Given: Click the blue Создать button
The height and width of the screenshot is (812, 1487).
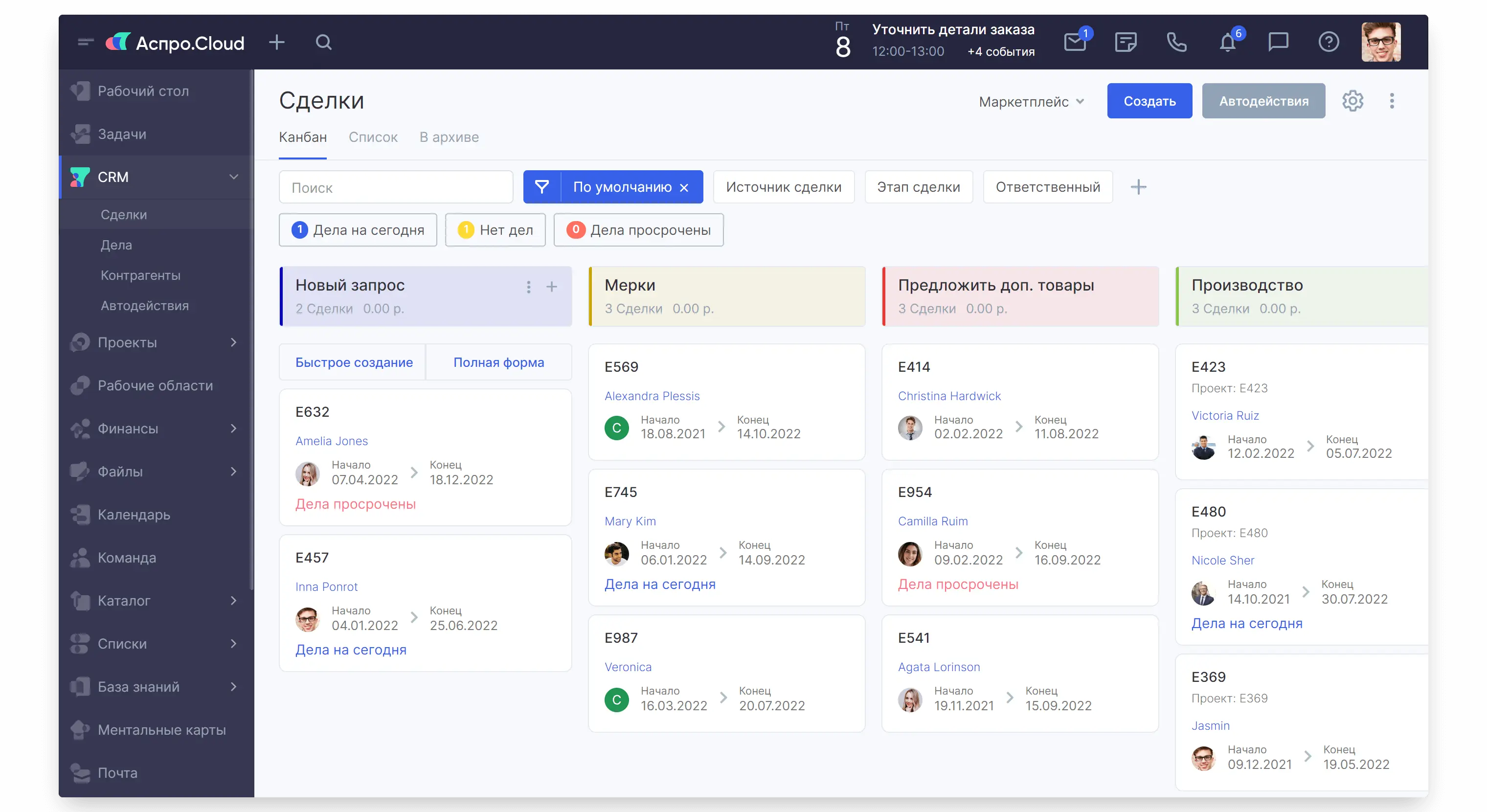Looking at the screenshot, I should (1149, 101).
